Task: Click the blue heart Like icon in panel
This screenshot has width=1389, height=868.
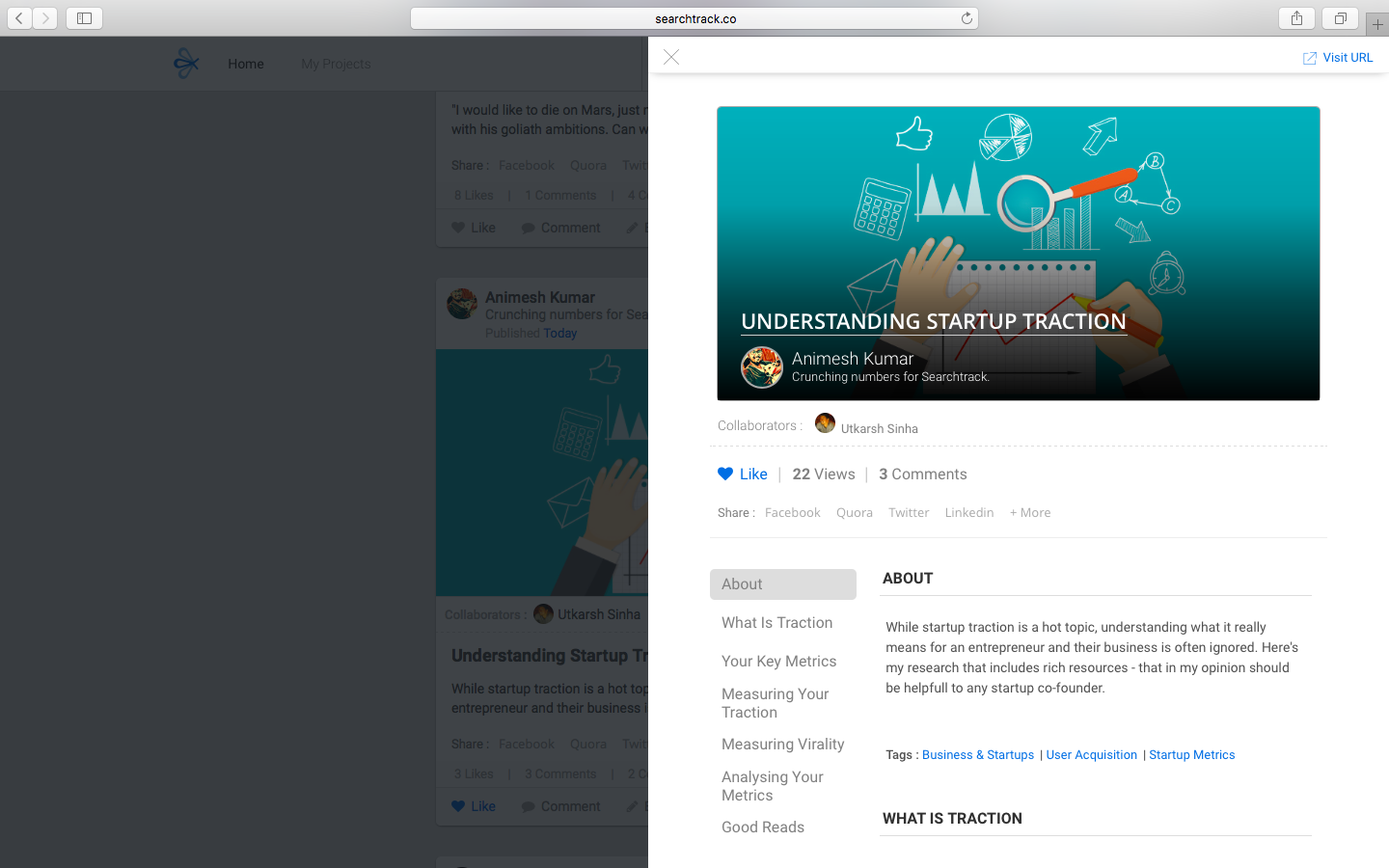Action: [x=725, y=474]
